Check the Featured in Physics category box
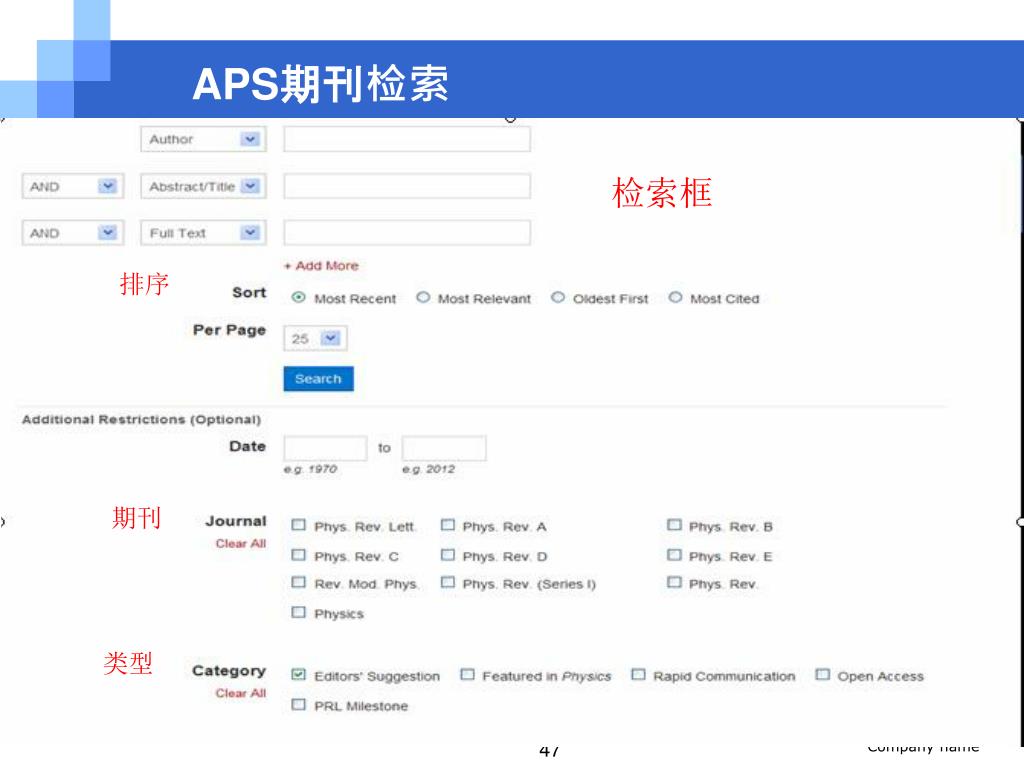 467,675
